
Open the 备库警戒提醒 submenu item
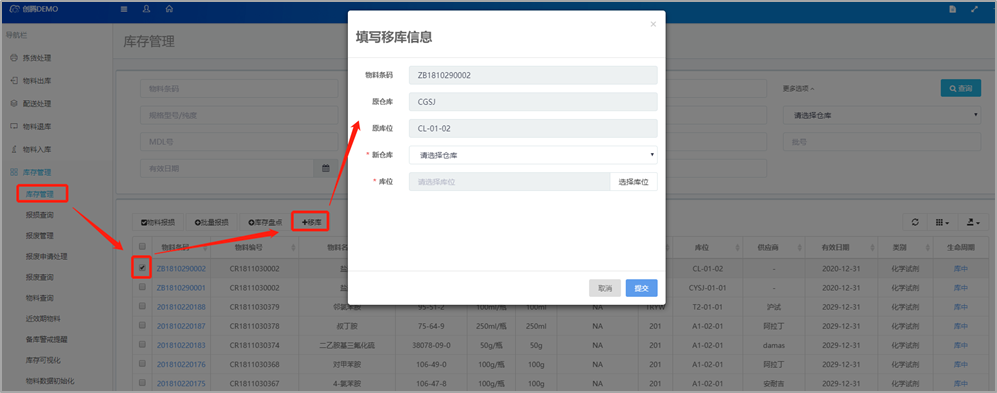coord(46,340)
